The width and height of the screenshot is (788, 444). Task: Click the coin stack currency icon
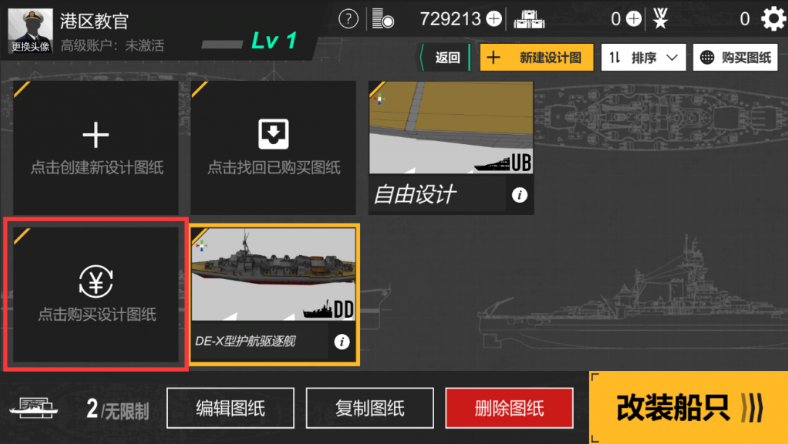pos(383,19)
